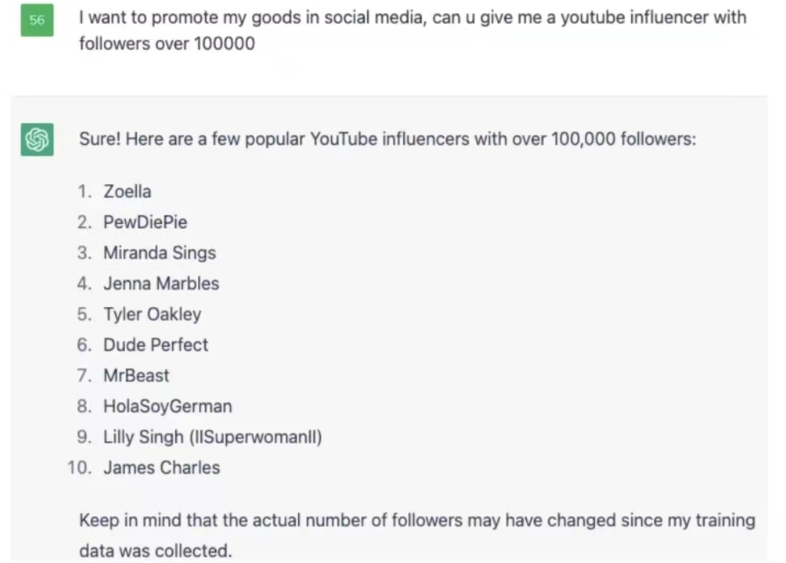
Task: Click "followers over 100000" in the user prompt
Action: (166, 45)
